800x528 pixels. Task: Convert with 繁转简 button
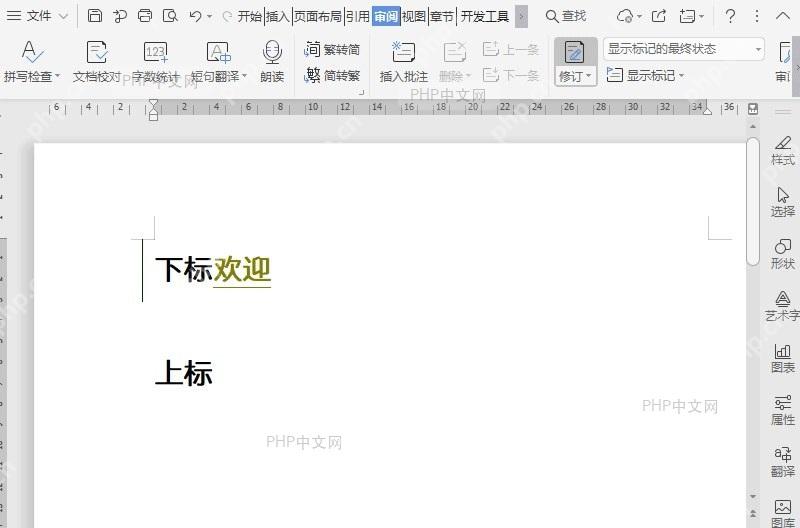coord(332,49)
